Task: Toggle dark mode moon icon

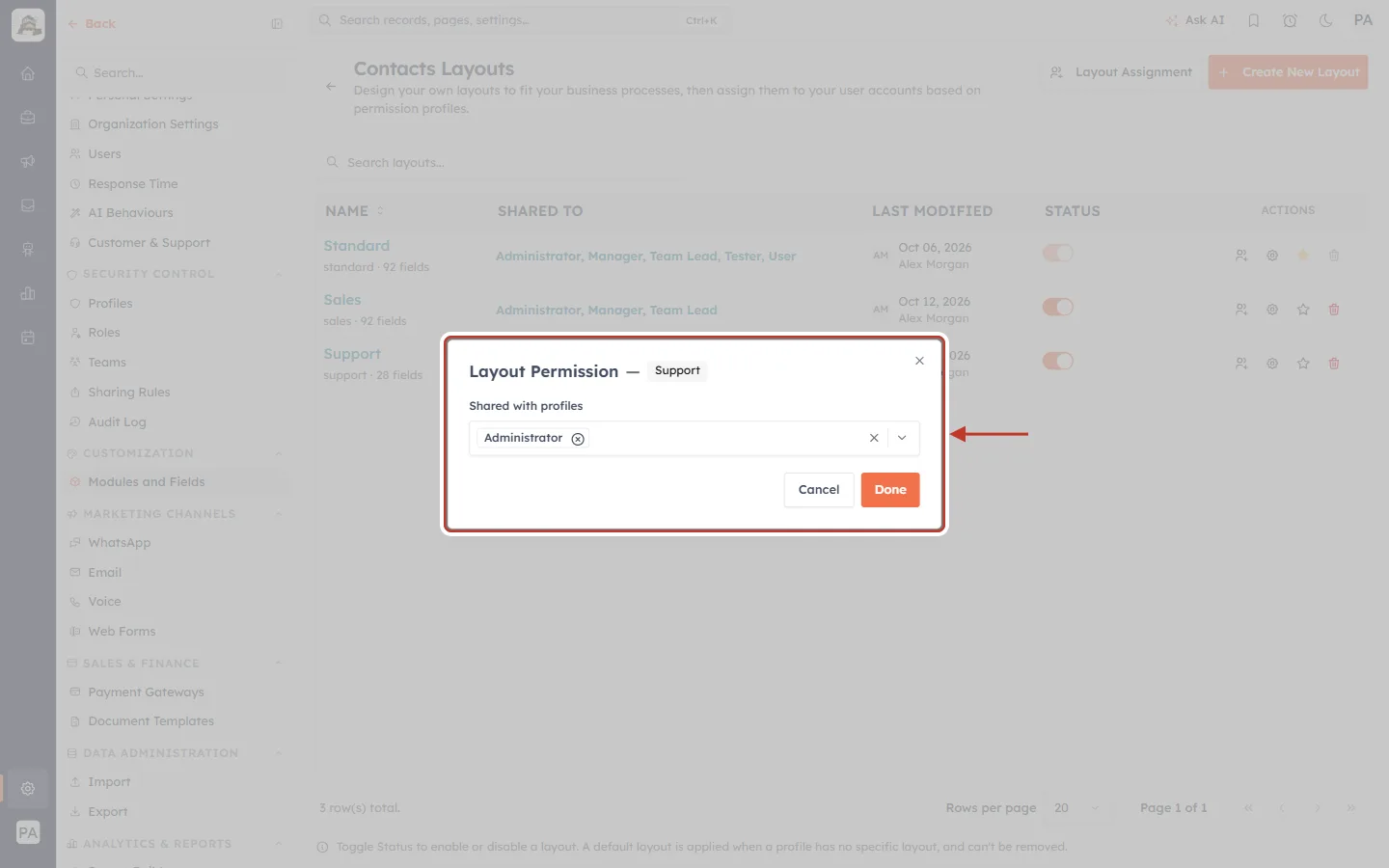Action: click(x=1325, y=20)
